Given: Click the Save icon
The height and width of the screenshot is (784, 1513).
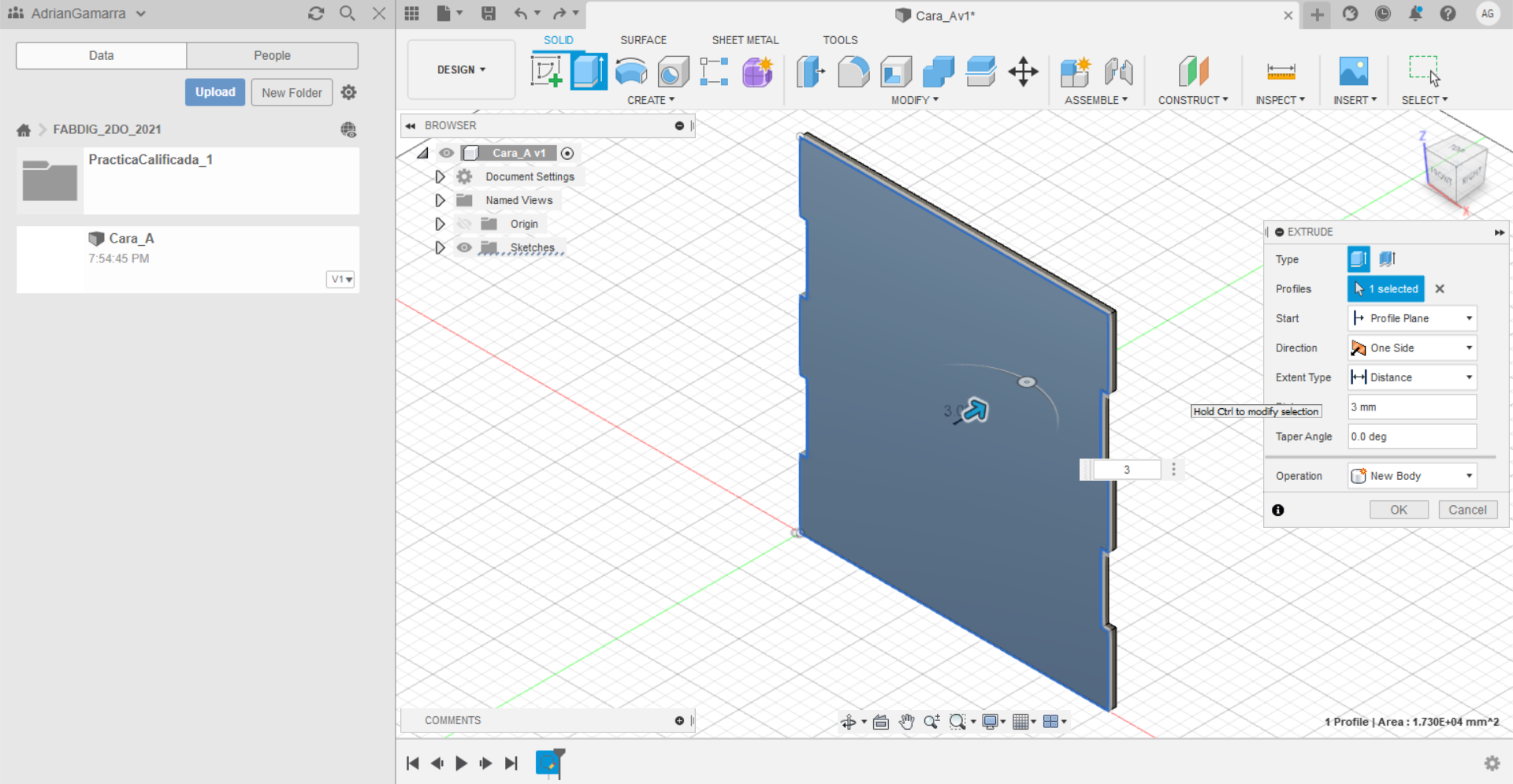Looking at the screenshot, I should click(489, 13).
